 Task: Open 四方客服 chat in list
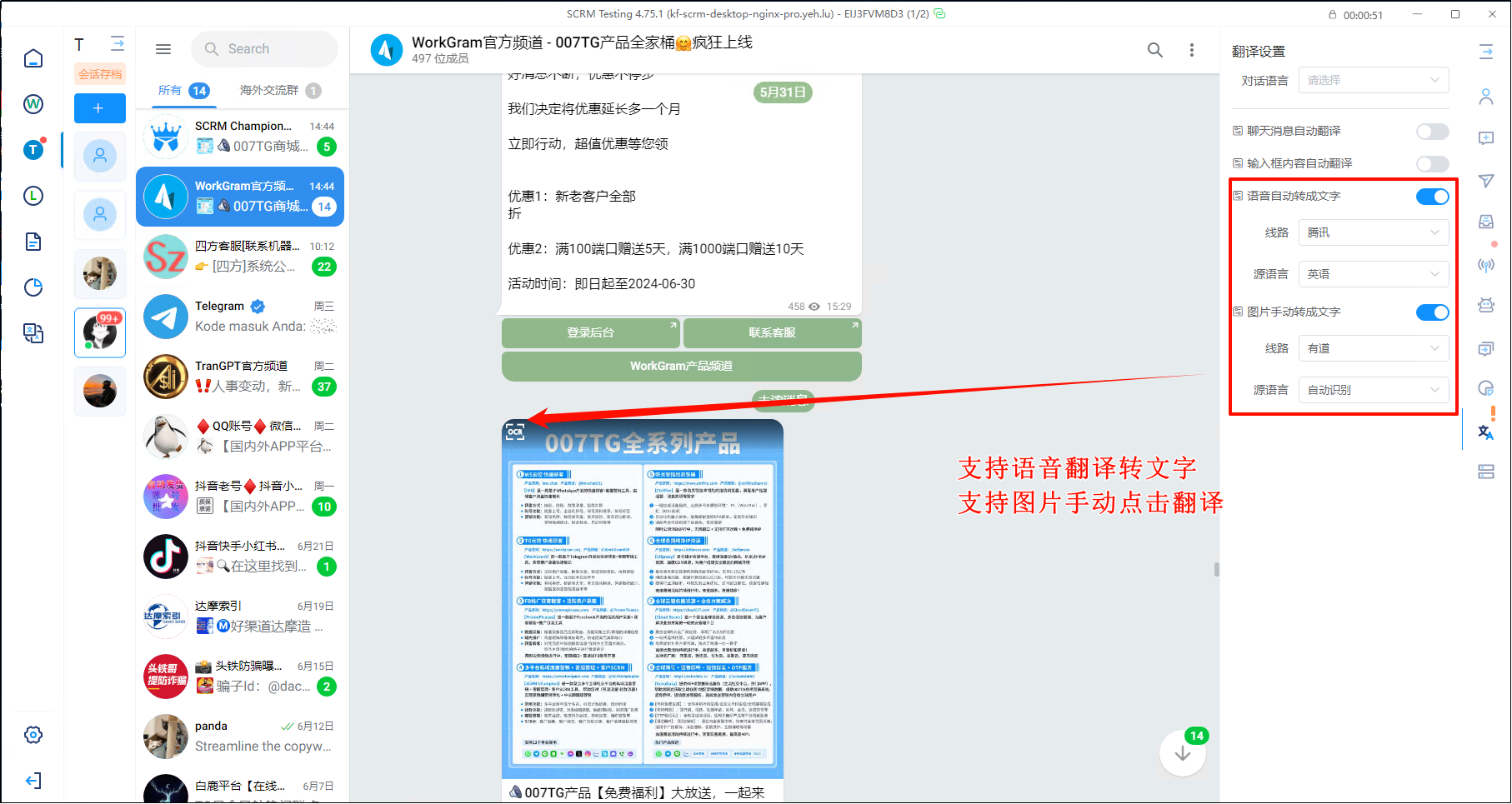click(240, 257)
